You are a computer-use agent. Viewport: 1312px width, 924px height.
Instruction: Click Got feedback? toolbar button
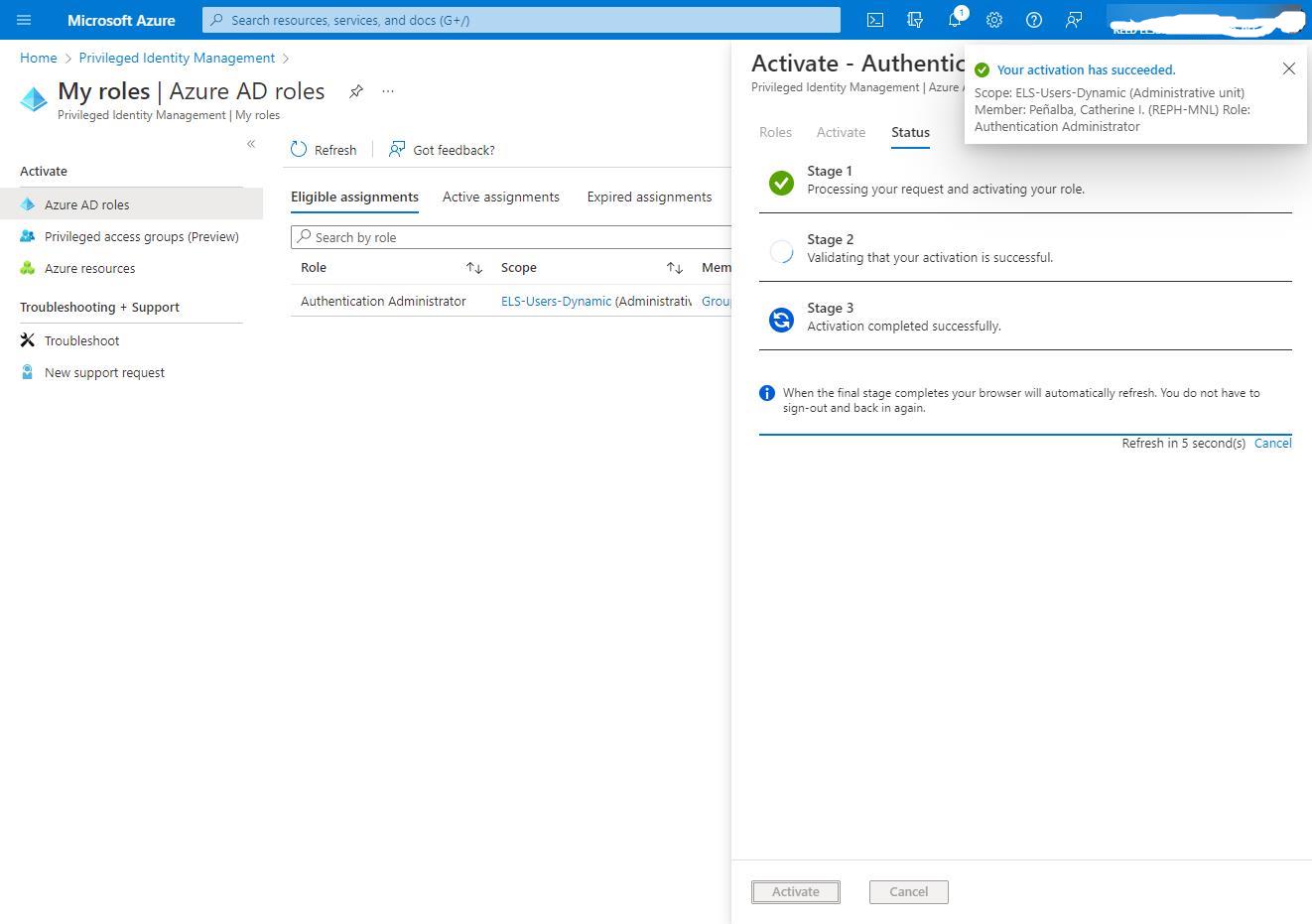(x=442, y=150)
